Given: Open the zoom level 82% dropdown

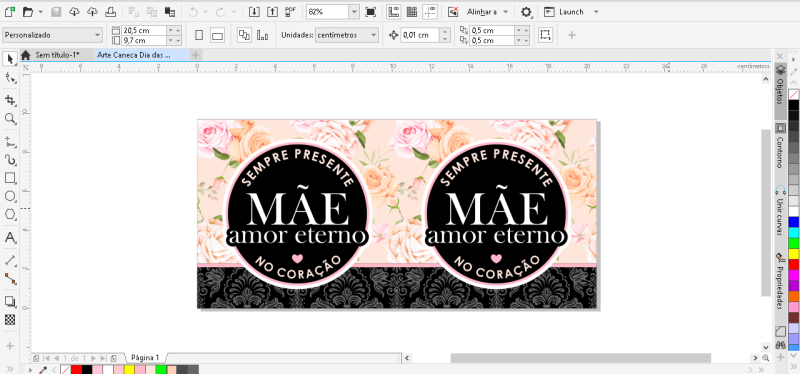Looking at the screenshot, I should click(x=354, y=12).
